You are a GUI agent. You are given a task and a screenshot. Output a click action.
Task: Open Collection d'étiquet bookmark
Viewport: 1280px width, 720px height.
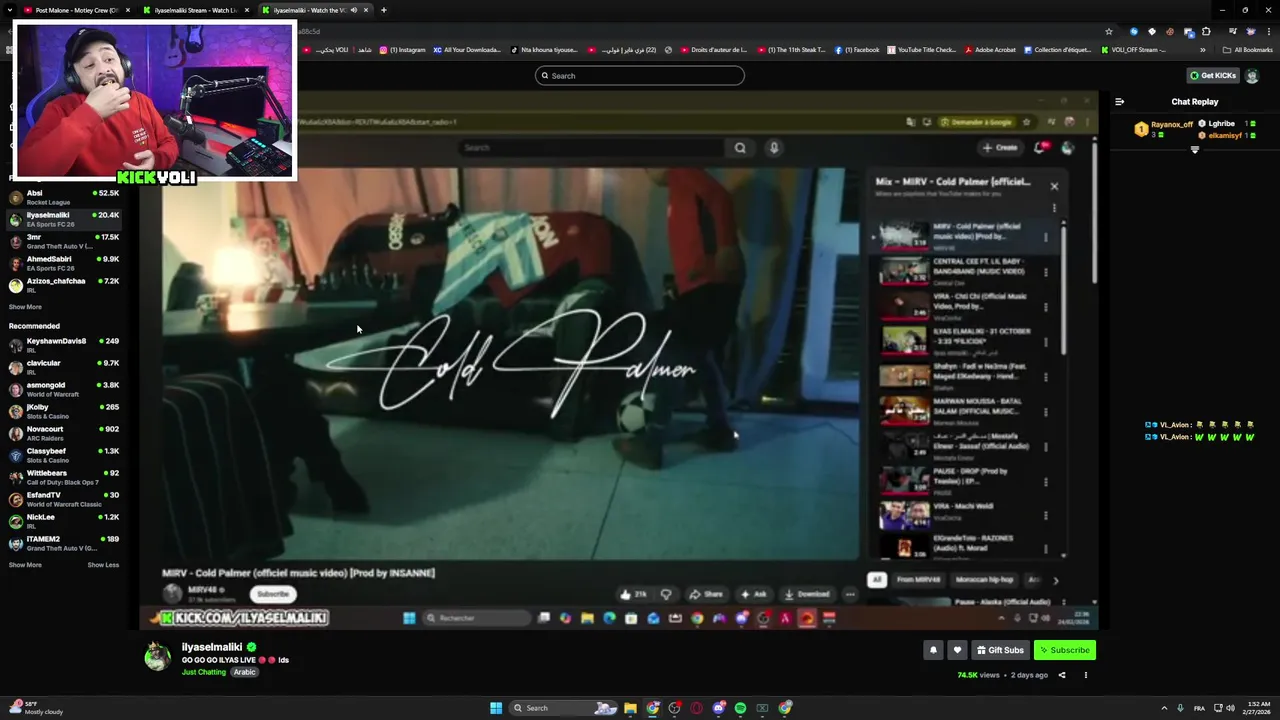pyautogui.click(x=1058, y=50)
